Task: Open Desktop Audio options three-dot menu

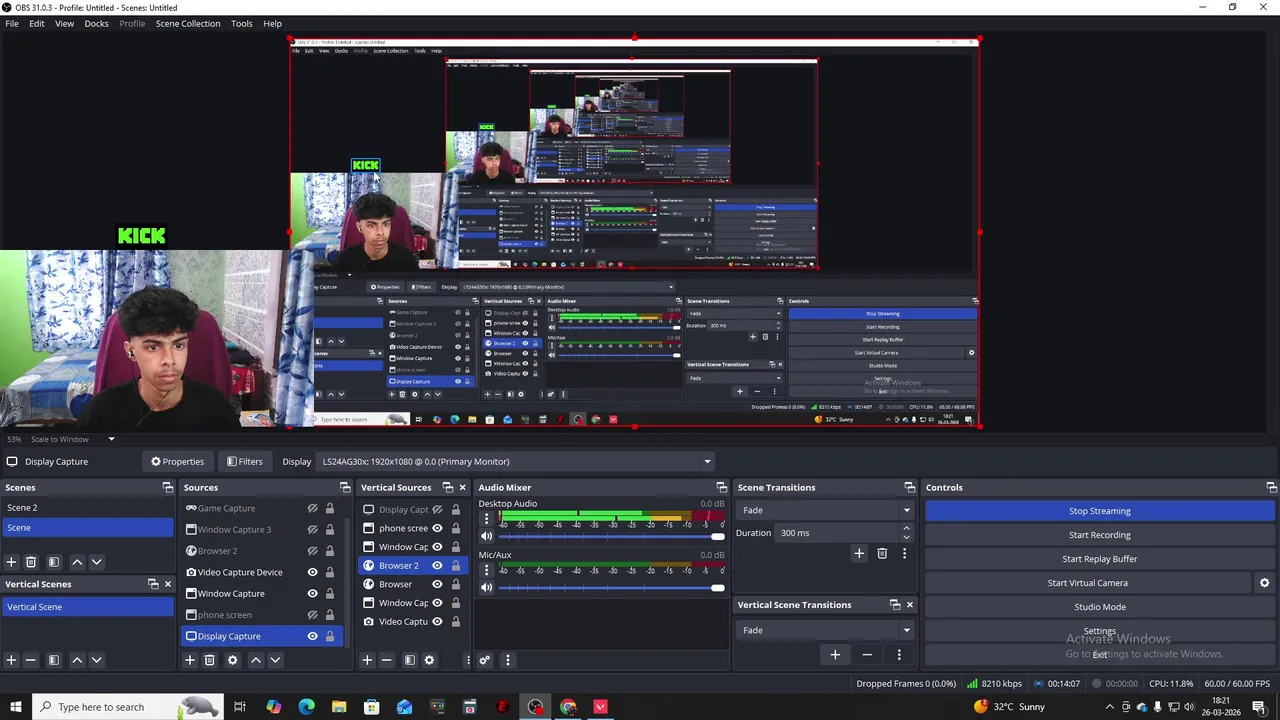Action: coord(487,519)
